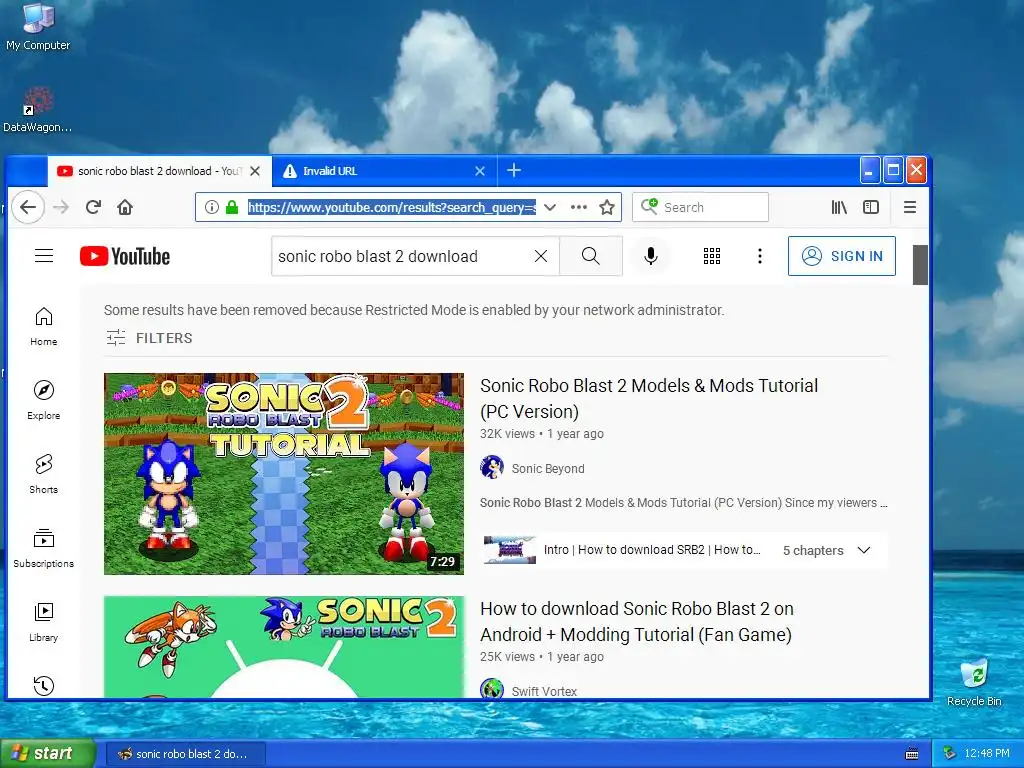This screenshot has height=768, width=1024.
Task: Open How to download Sonic Robo Blast 2 on Android title
Action: pos(637,622)
